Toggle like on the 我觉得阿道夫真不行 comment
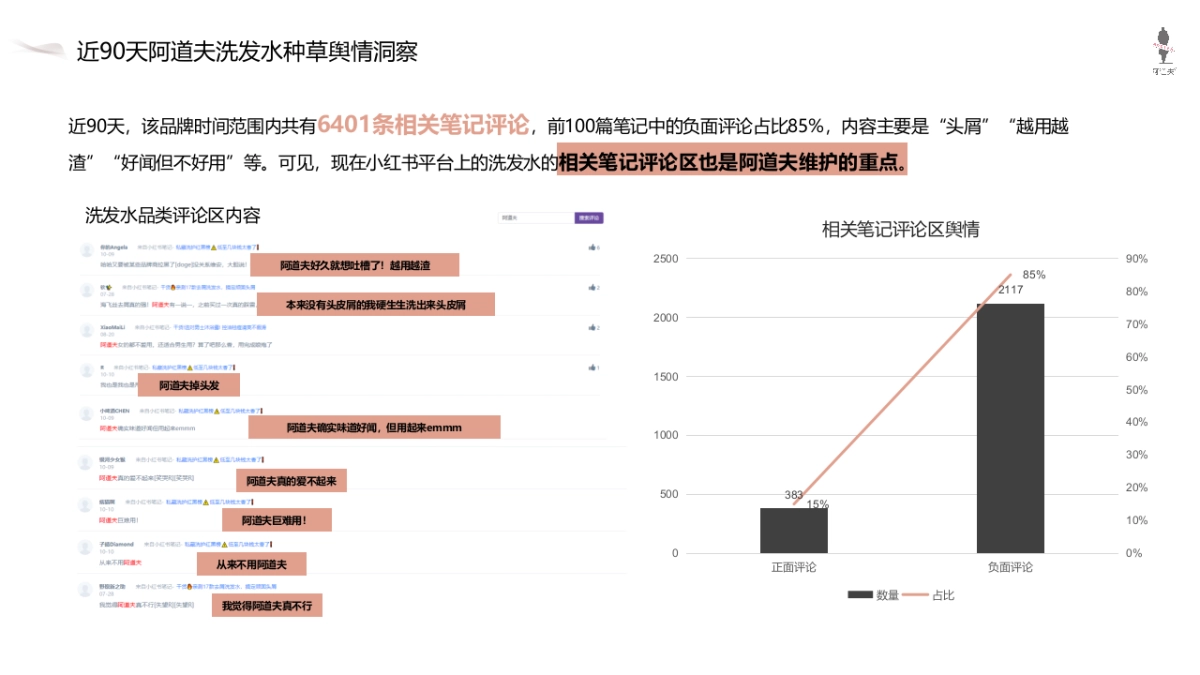The width and height of the screenshot is (1200, 675). click(591, 590)
